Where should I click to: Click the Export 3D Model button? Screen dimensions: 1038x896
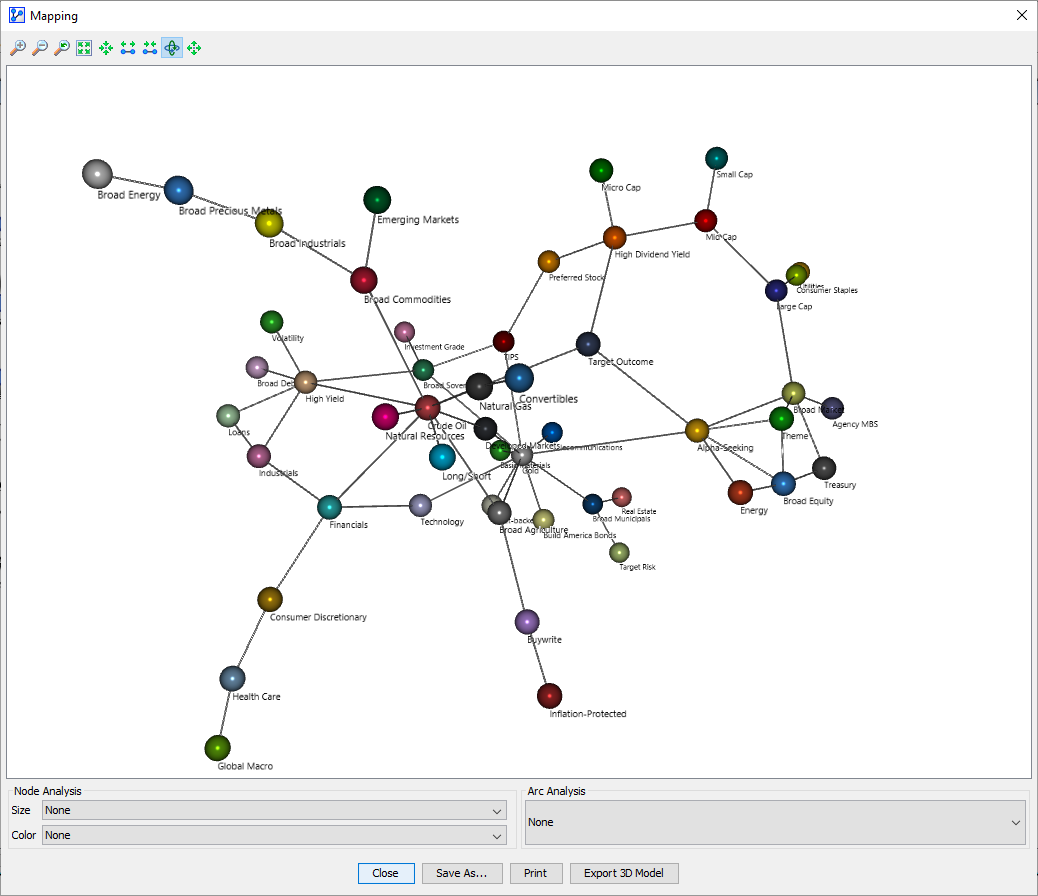coord(623,873)
